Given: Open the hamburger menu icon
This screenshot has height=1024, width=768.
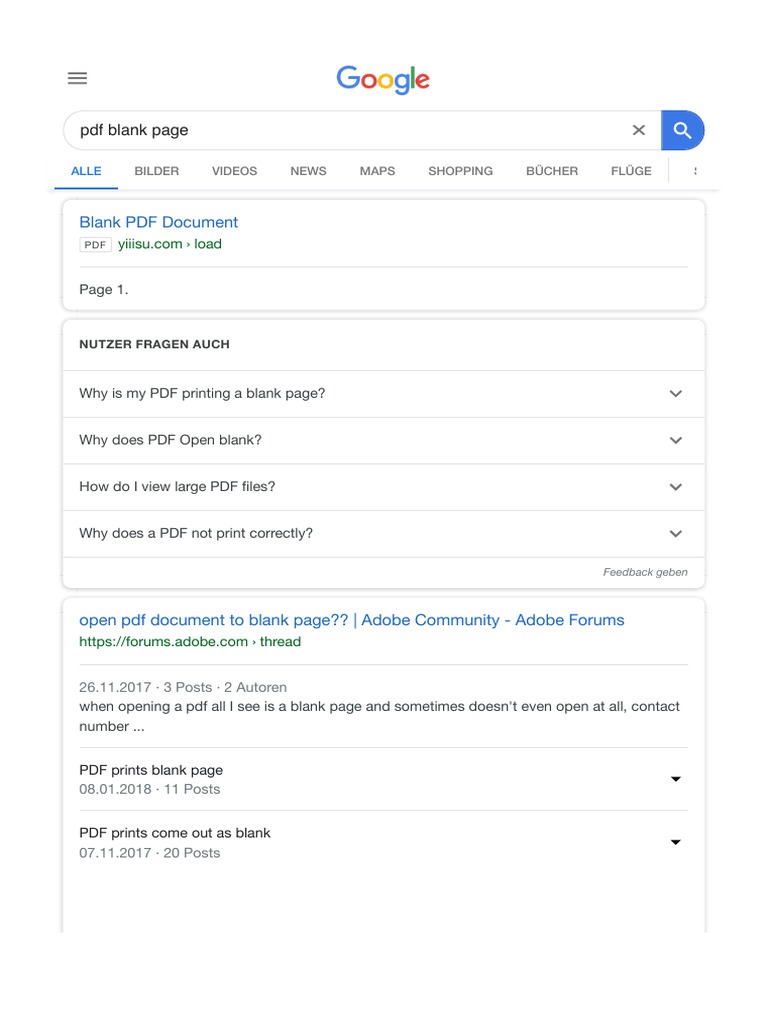Looking at the screenshot, I should pyautogui.click(x=77, y=79).
